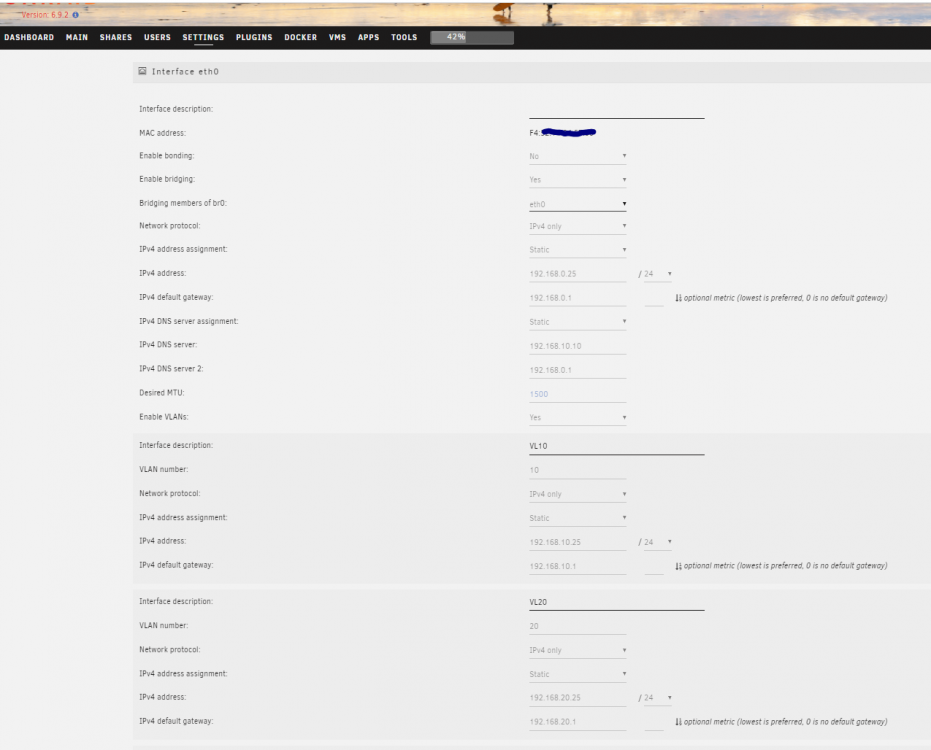Image resolution: width=931 pixels, height=750 pixels.
Task: Click the version info icon
Action: click(75, 15)
